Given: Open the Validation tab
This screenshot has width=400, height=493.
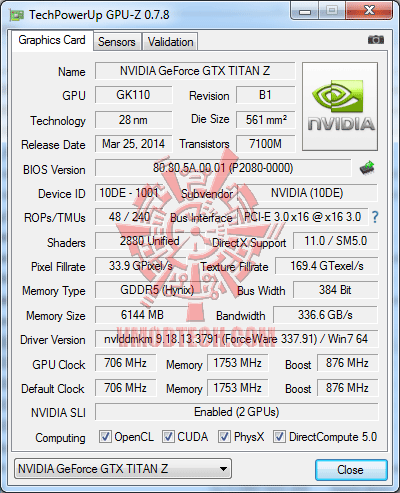Looking at the screenshot, I should 170,42.
